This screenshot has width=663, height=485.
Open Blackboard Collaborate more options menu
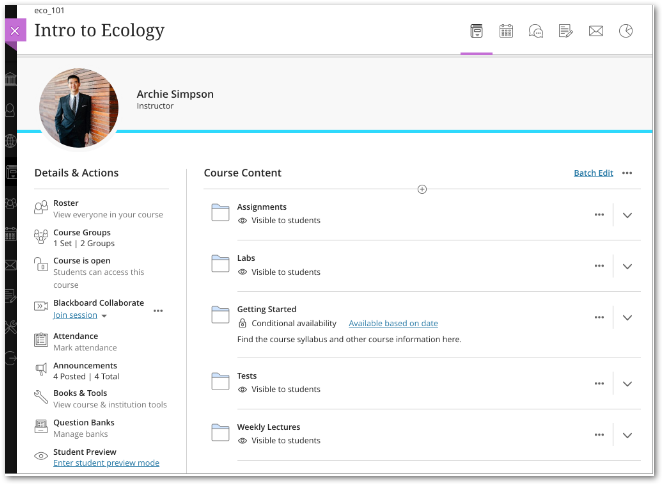click(158, 311)
